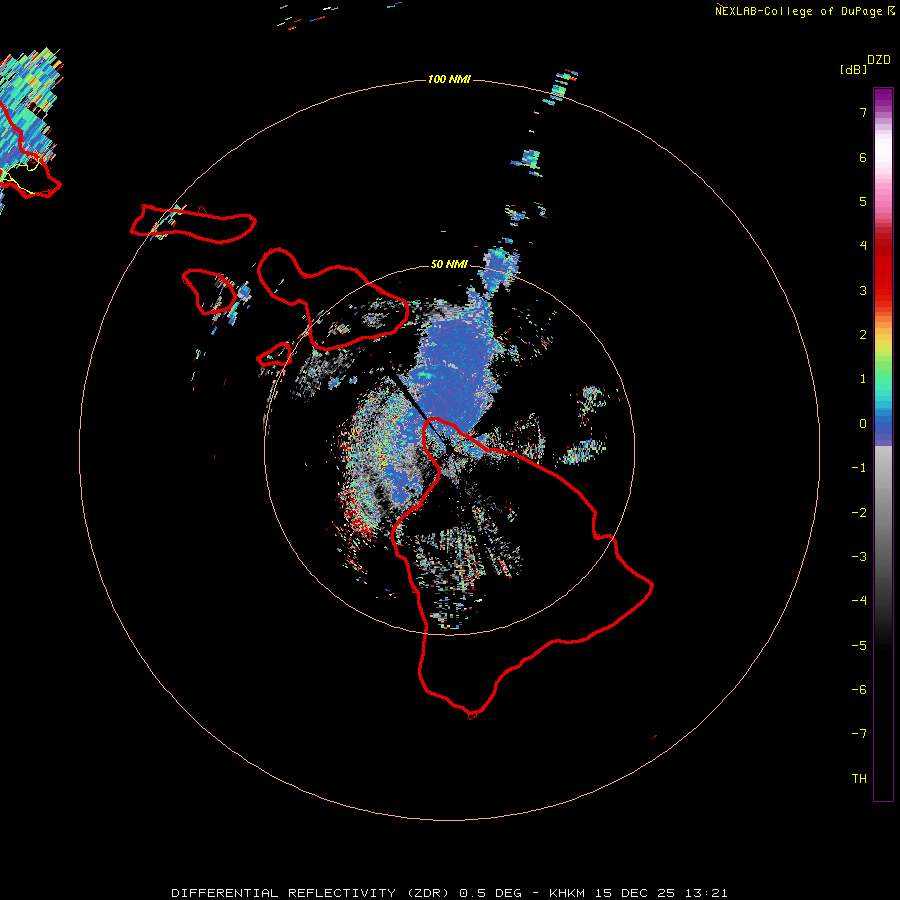
Task: Click the KHKM station identifier in the caption
Action: [x=568, y=893]
